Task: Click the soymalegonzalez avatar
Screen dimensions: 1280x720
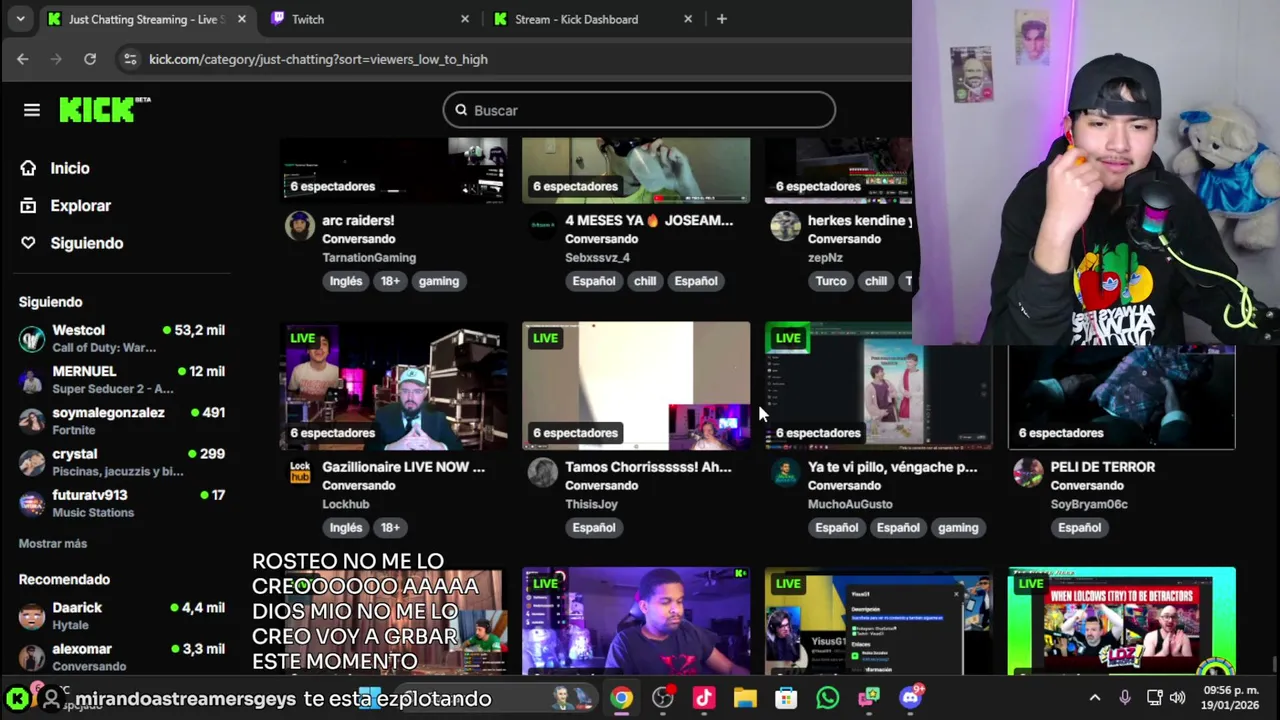Action: [32, 421]
